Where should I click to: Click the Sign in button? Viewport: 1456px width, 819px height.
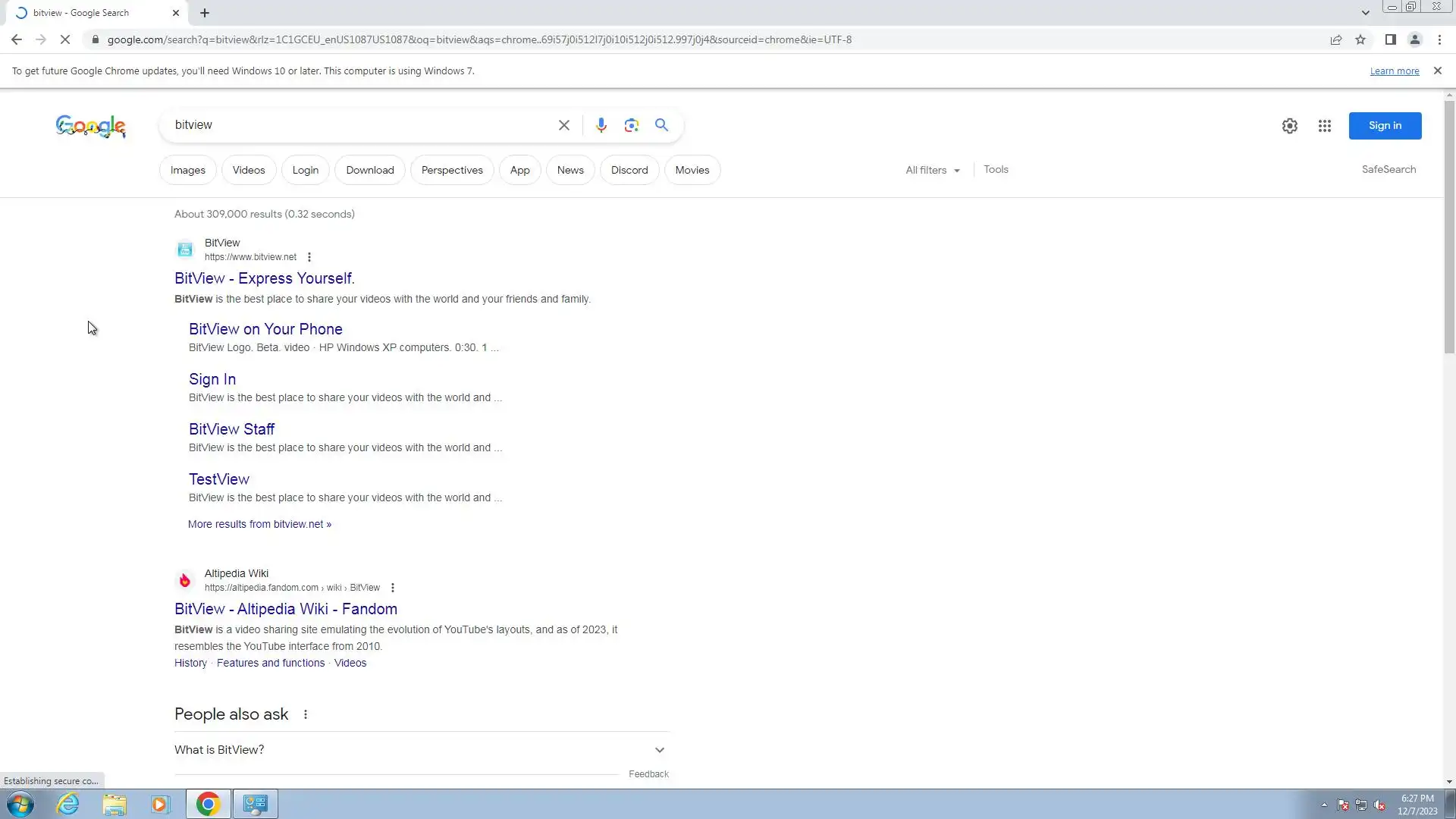[x=1384, y=126]
